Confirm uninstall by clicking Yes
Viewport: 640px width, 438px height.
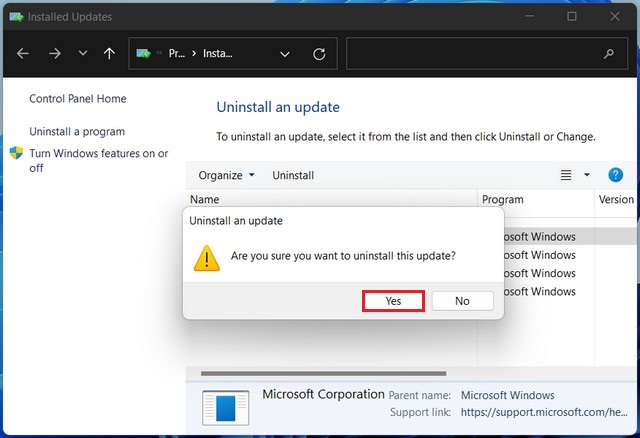tap(393, 301)
